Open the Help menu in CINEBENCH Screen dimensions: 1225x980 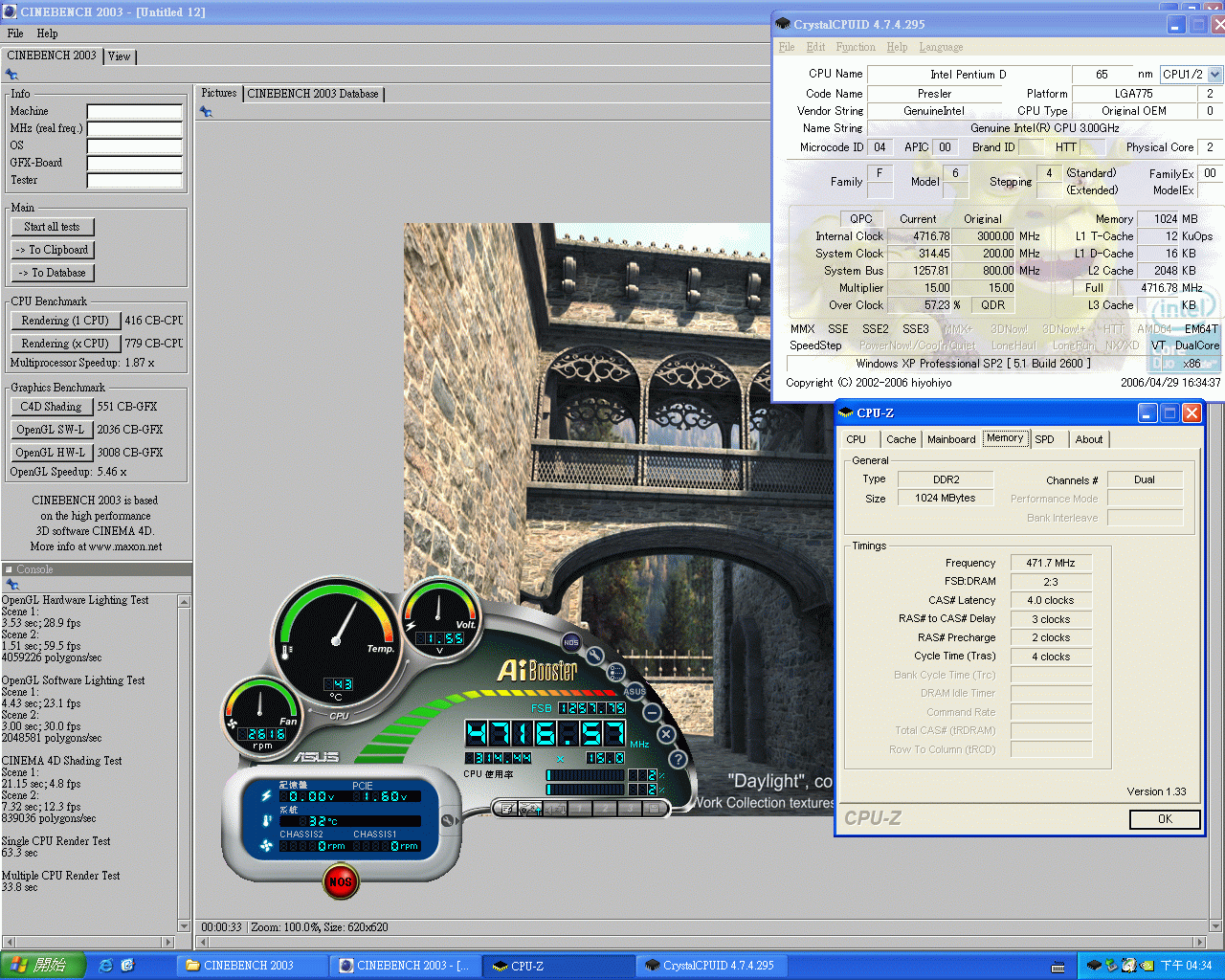[47, 33]
